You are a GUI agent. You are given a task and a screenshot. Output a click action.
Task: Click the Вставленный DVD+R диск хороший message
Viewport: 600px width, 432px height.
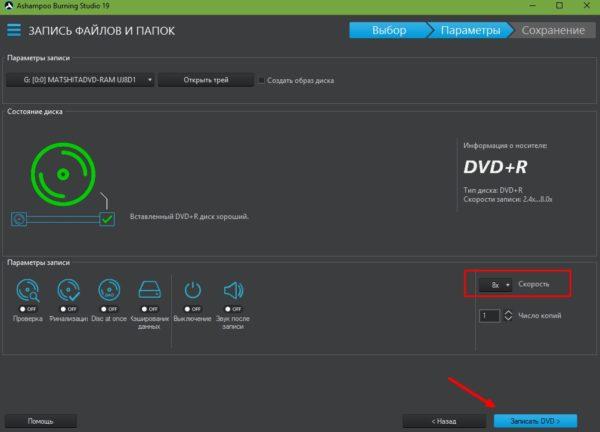click(189, 217)
